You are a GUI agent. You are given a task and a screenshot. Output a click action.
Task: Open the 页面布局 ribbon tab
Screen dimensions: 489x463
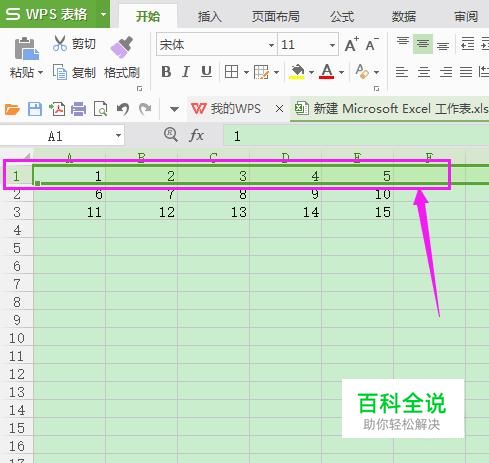[x=275, y=16]
